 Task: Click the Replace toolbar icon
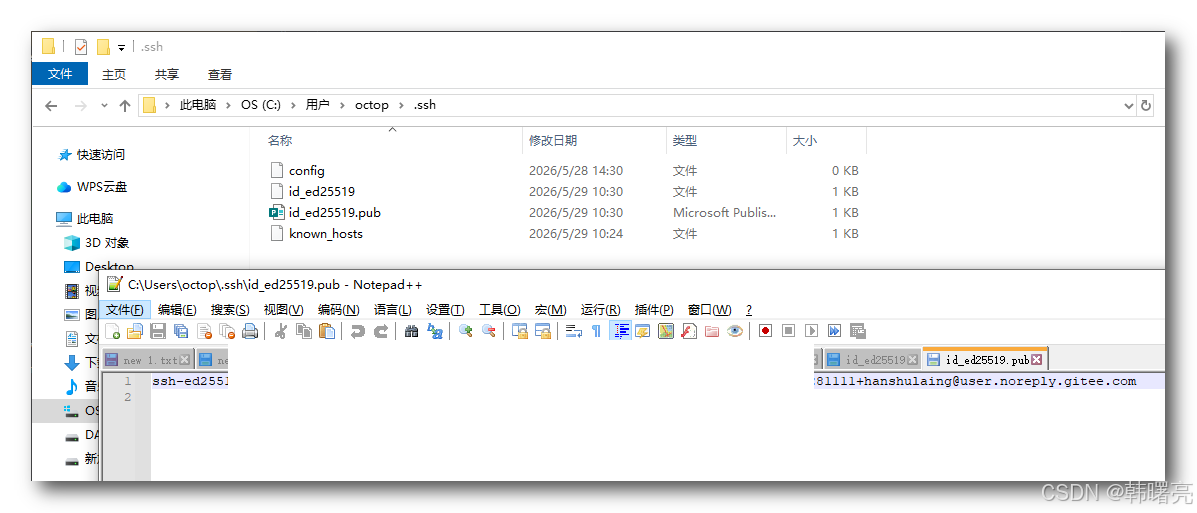pyautogui.click(x=434, y=331)
